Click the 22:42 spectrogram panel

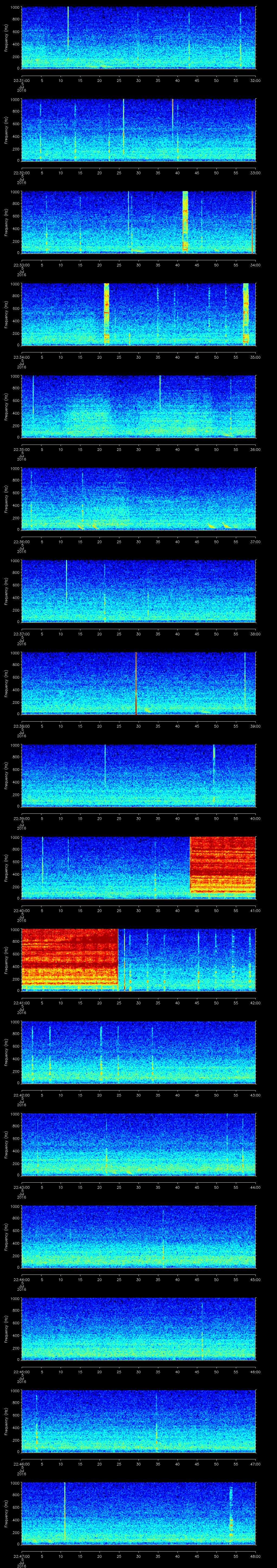click(138, 1052)
